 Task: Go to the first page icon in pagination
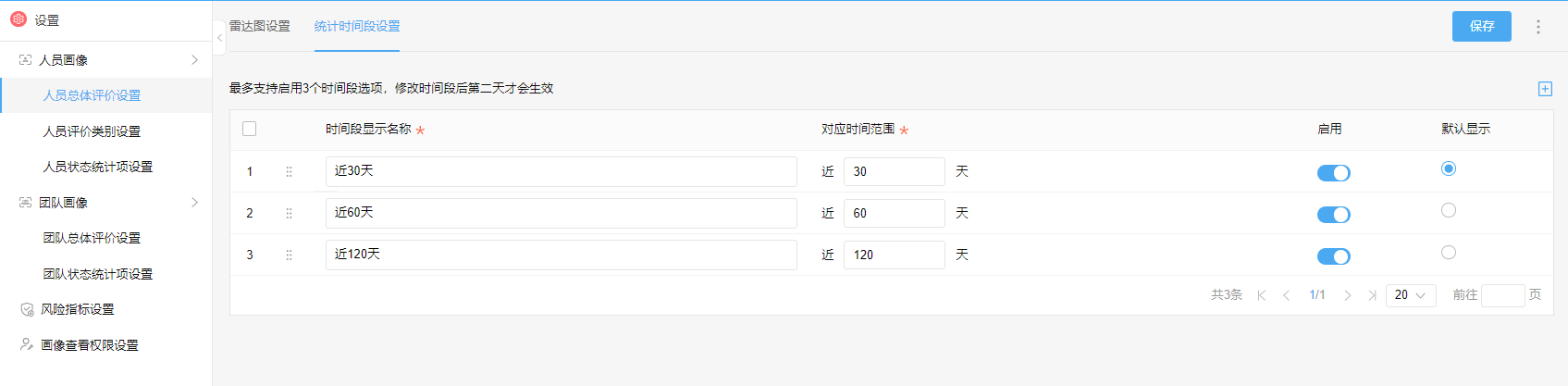click(1261, 295)
